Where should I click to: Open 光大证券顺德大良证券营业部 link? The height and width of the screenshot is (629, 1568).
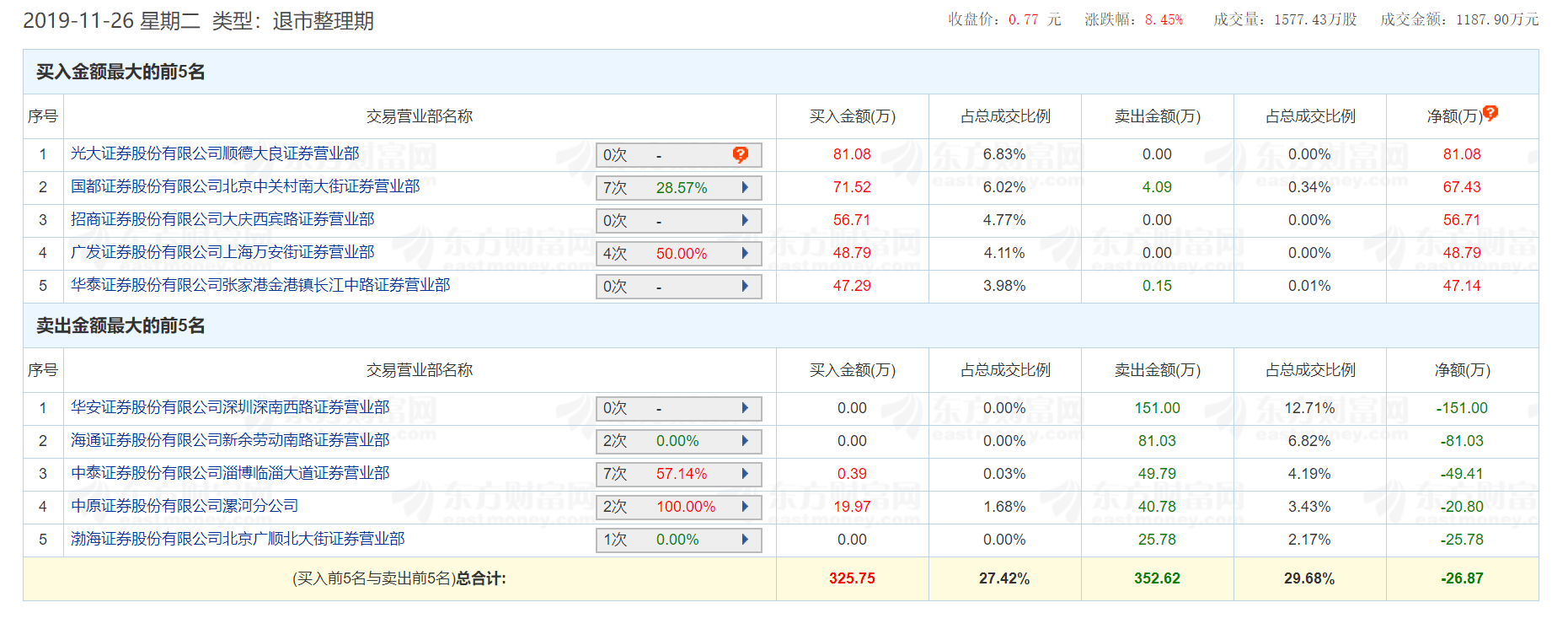(x=215, y=153)
